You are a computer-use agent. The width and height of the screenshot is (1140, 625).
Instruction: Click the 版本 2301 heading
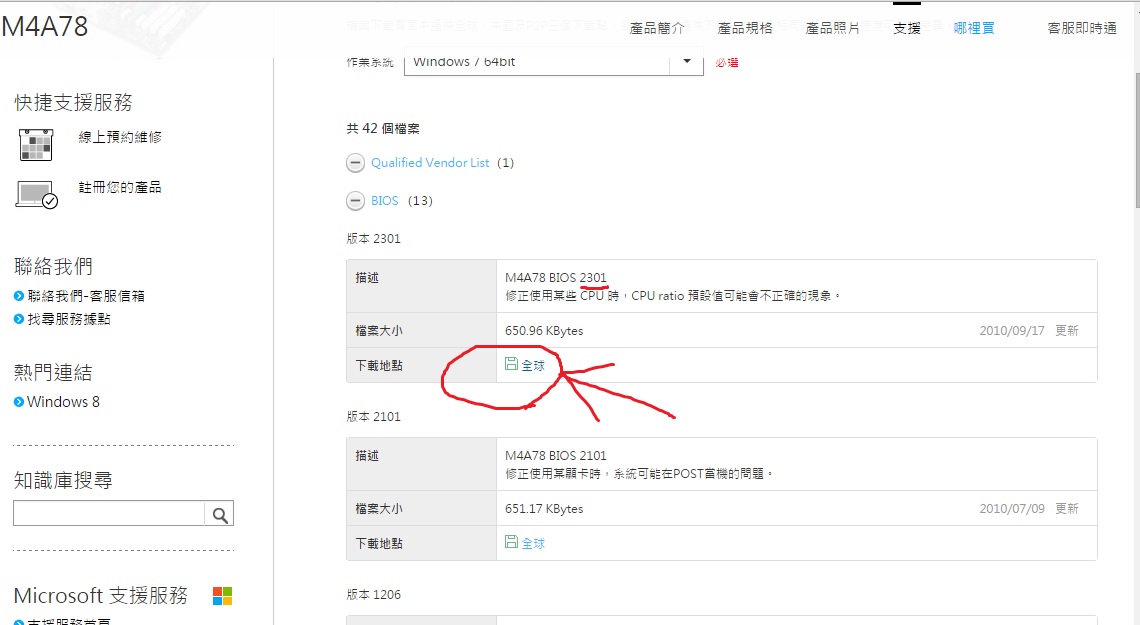374,238
